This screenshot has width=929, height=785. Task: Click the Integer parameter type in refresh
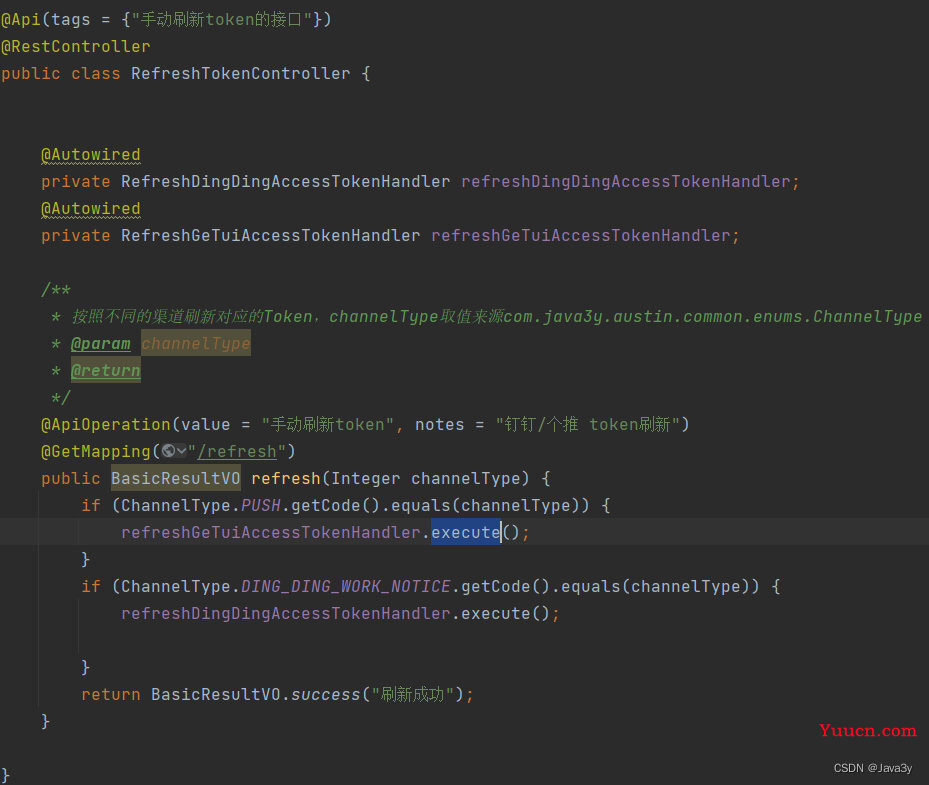click(366, 478)
